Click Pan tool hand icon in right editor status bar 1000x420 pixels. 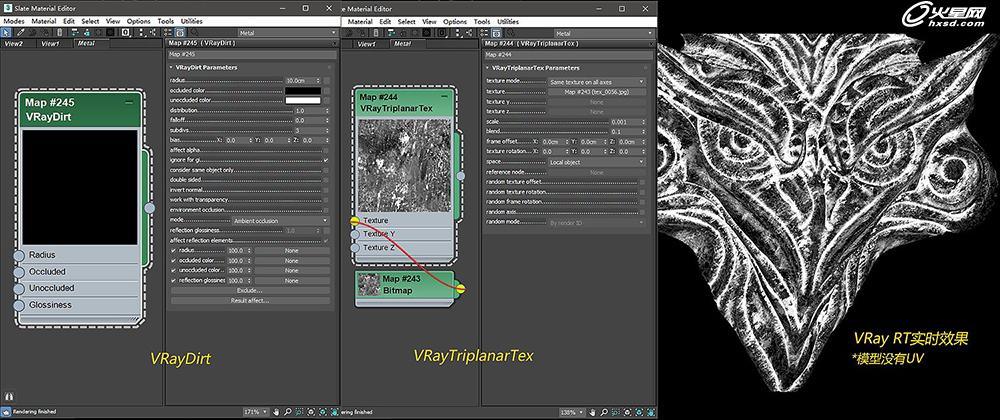click(592, 412)
